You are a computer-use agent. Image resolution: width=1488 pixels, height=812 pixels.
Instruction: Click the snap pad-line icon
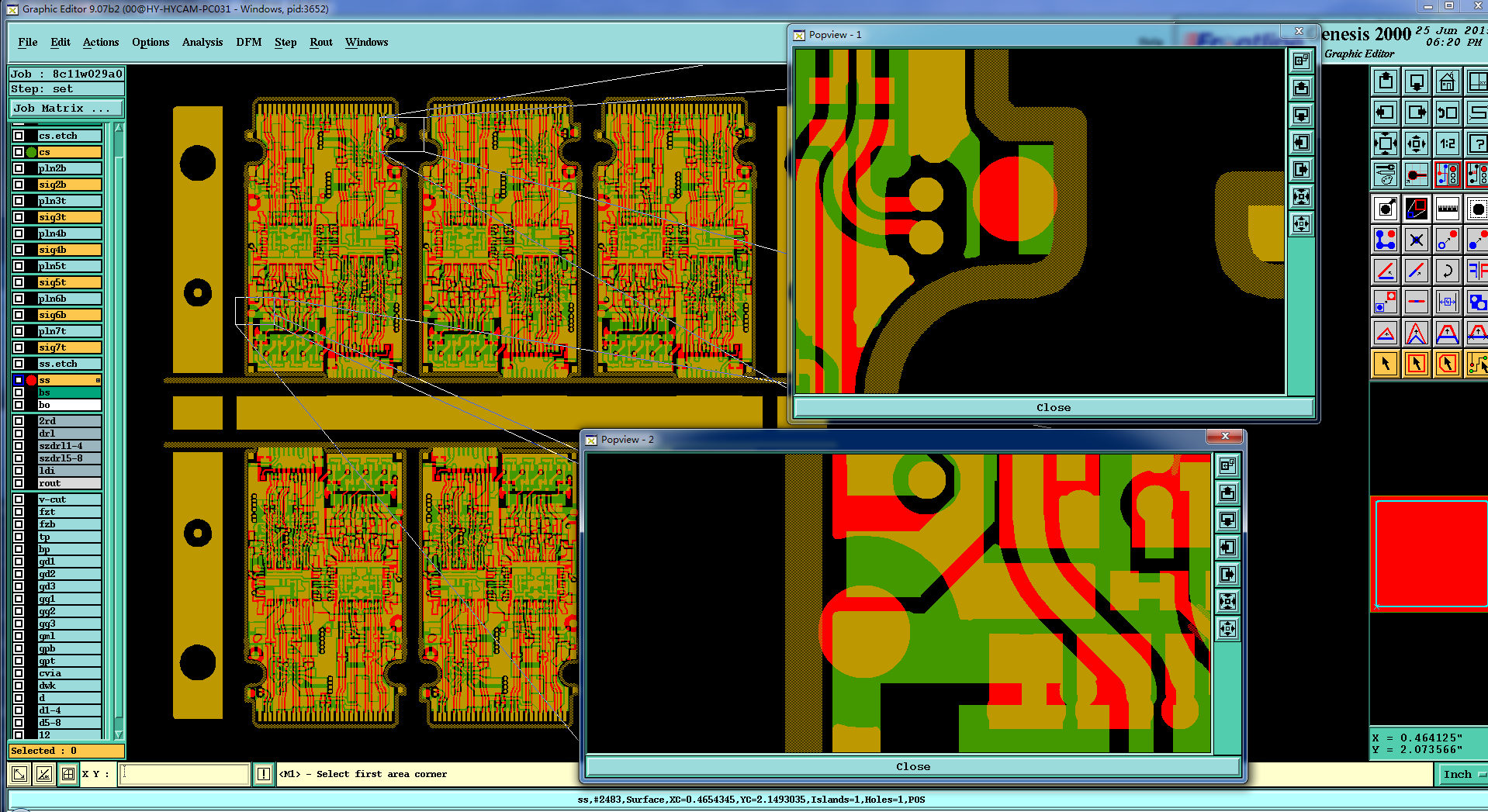1417,174
